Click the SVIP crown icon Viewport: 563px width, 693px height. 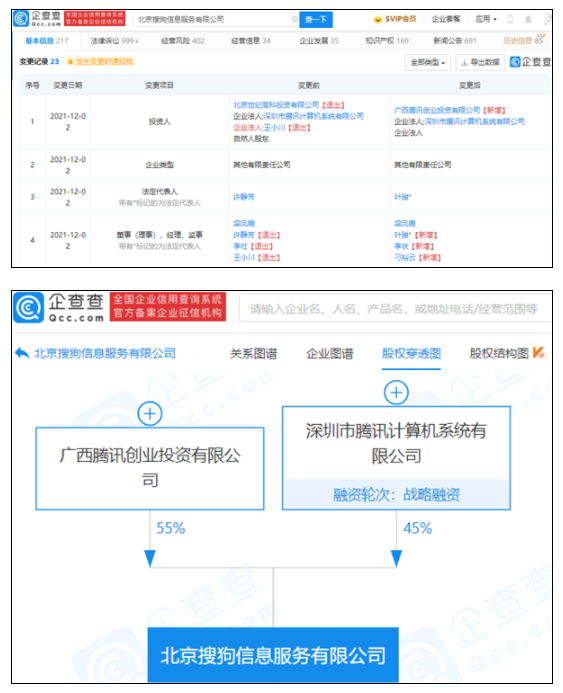click(377, 19)
